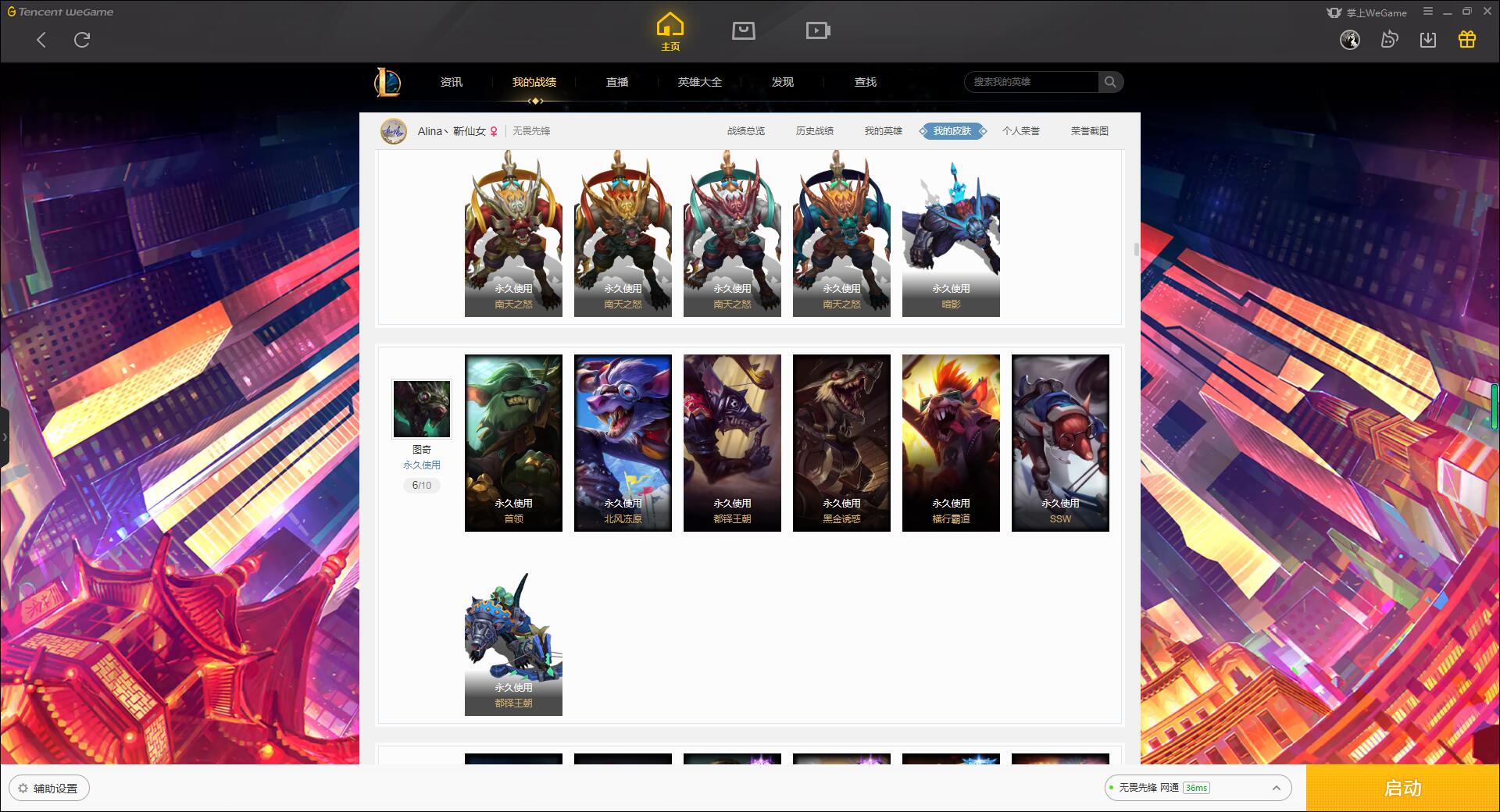Open the SSW skin card
The image size is (1500, 812).
(1060, 443)
